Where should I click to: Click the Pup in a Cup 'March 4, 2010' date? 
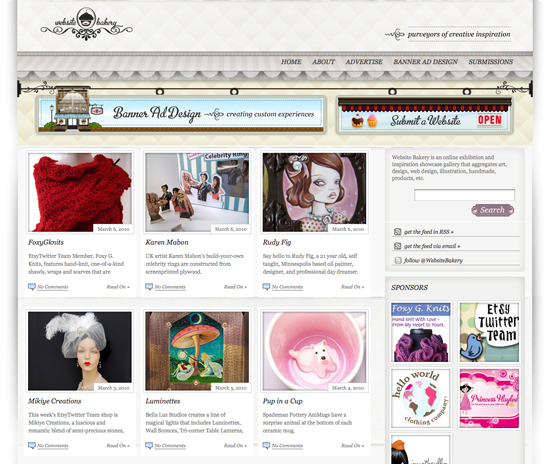348,388
